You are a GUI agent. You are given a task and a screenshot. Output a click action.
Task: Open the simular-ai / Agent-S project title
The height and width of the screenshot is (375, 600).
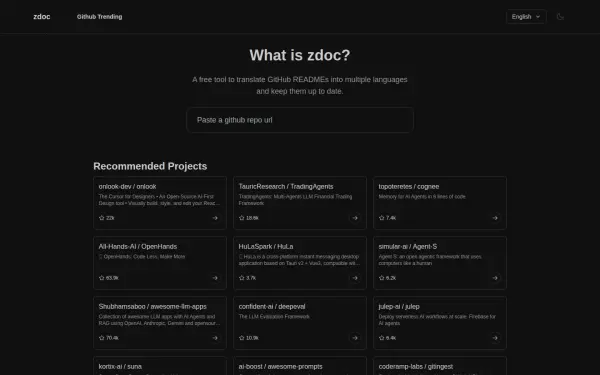tap(408, 246)
